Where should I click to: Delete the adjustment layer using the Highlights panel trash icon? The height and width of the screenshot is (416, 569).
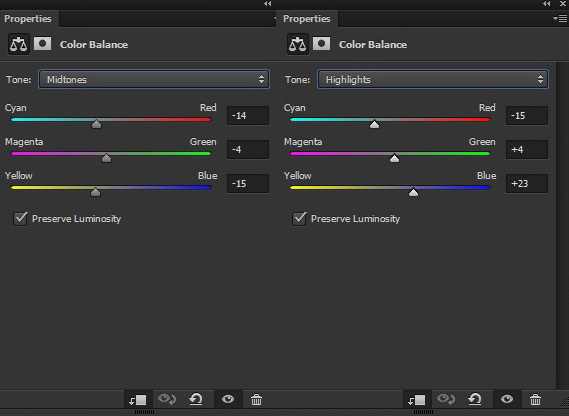coord(535,400)
